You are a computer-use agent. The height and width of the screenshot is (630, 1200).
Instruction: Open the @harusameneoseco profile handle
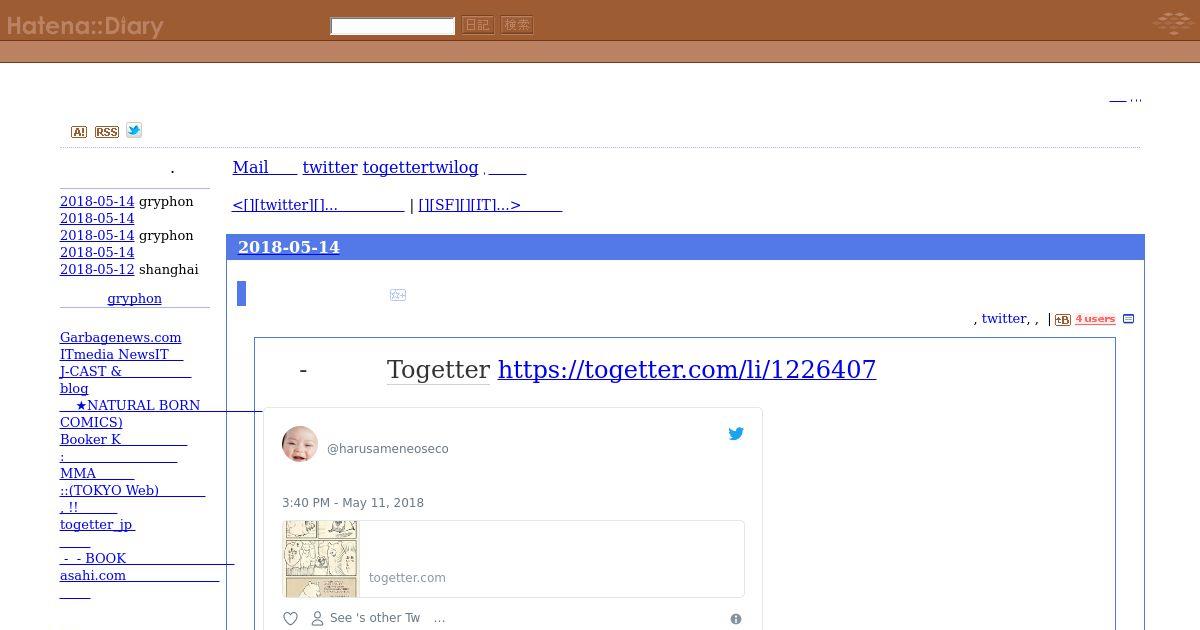coord(388,449)
